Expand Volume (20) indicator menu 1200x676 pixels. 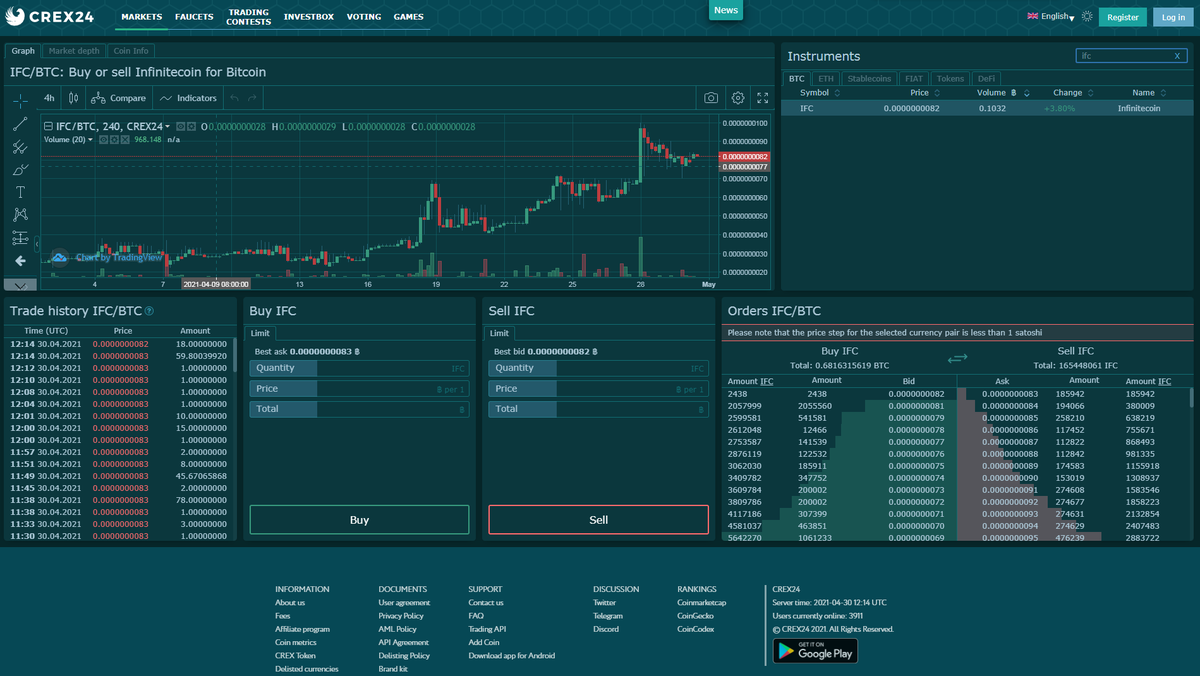[90, 140]
